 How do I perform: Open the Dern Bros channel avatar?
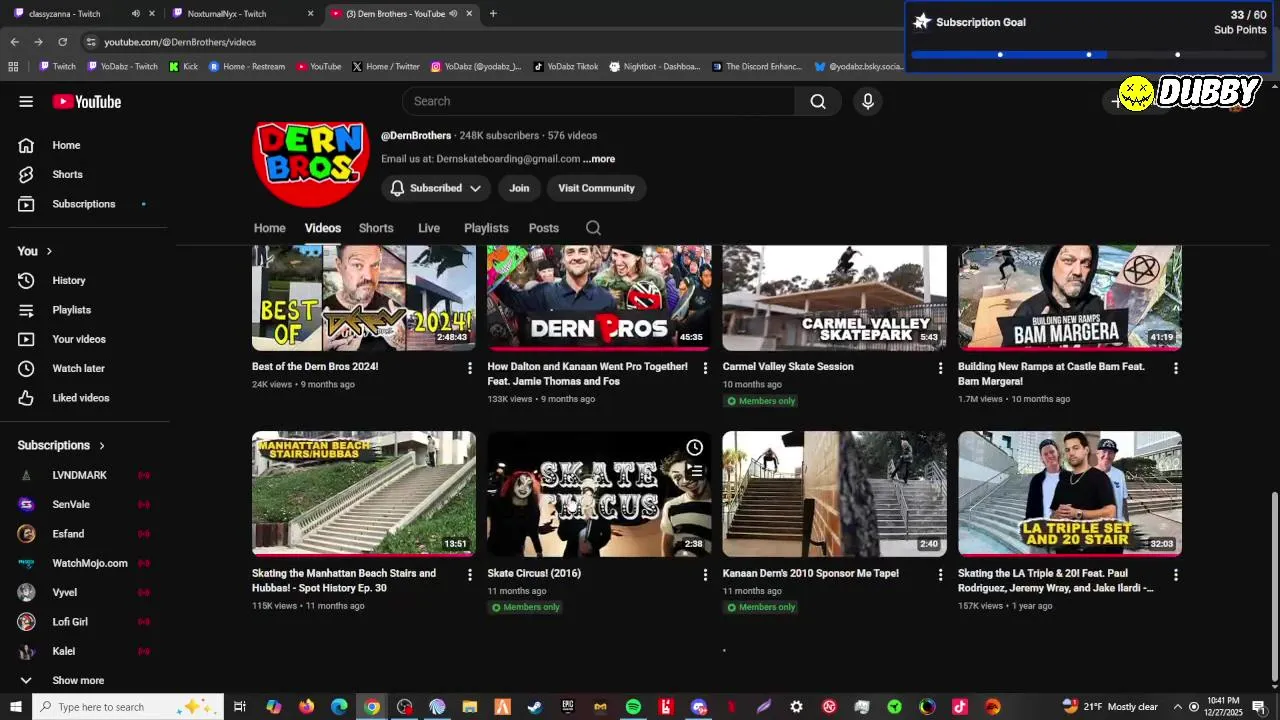coord(313,165)
